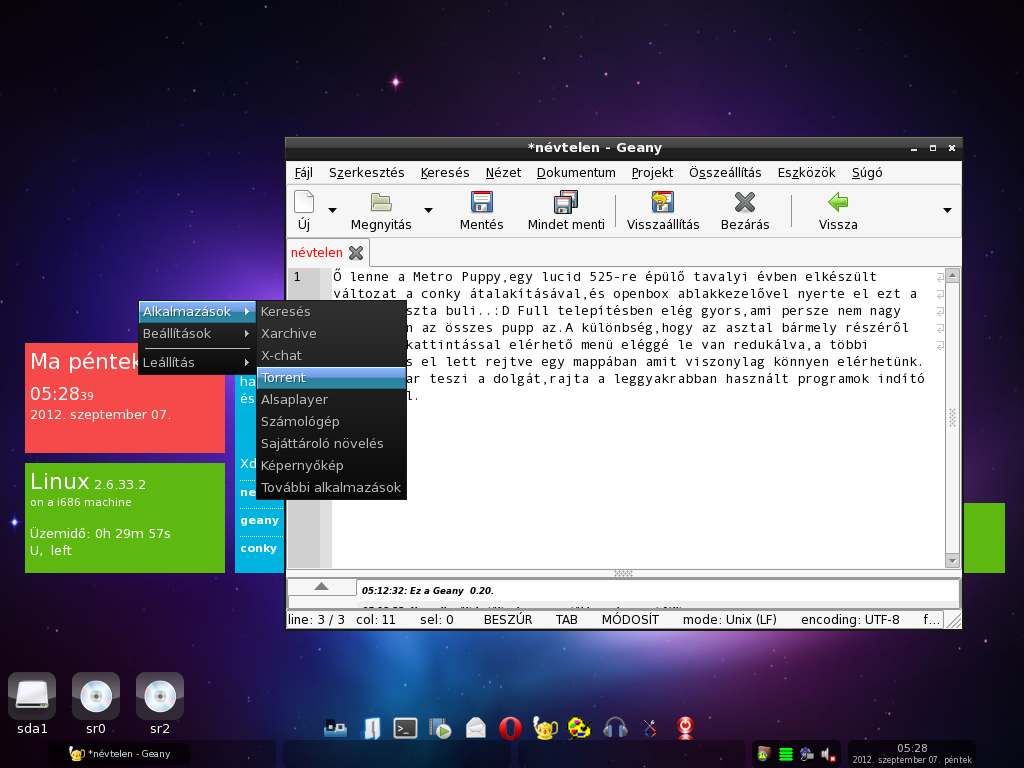Expand the Beállítások submenu
Screen dimensions: 1024x768
(197, 334)
